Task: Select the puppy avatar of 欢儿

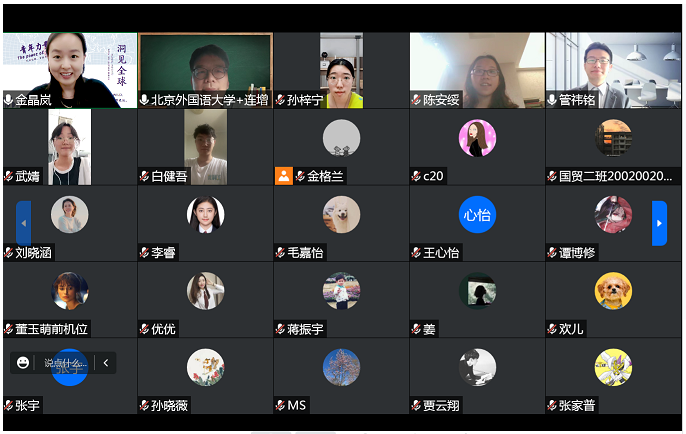Action: tap(613, 290)
